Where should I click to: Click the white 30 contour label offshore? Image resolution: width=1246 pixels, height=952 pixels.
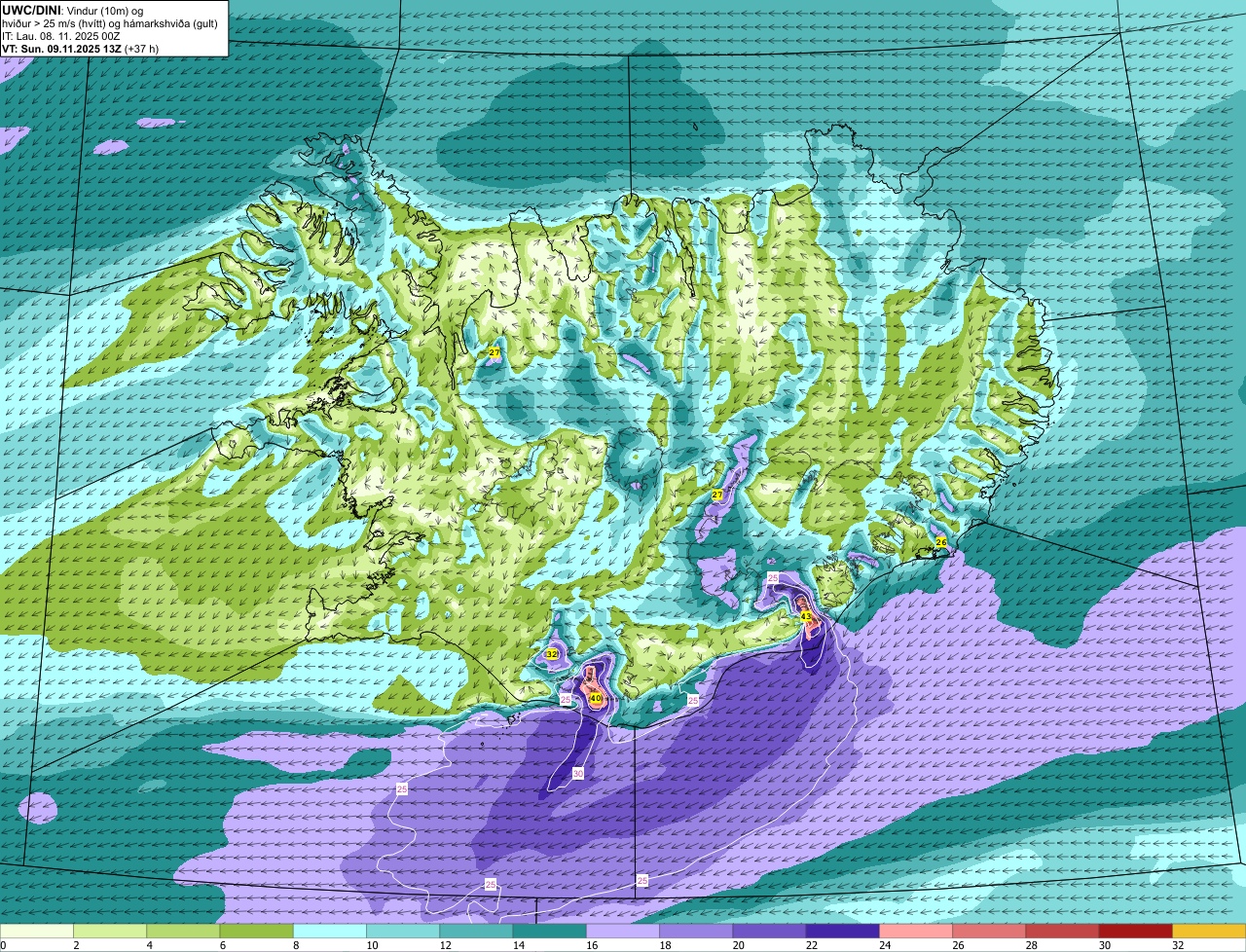578,774
